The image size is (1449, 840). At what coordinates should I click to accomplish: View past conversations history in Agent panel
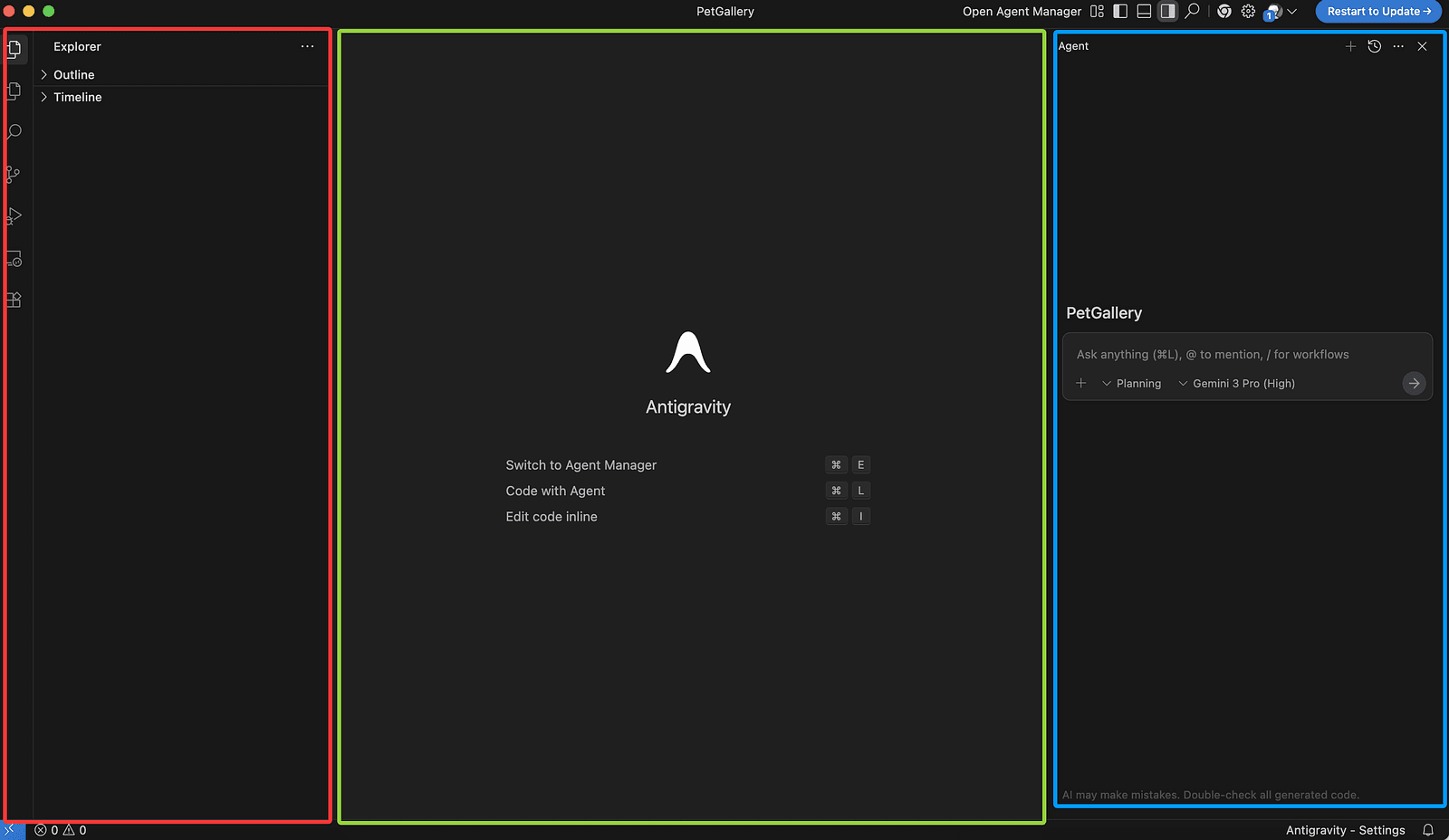click(x=1374, y=46)
